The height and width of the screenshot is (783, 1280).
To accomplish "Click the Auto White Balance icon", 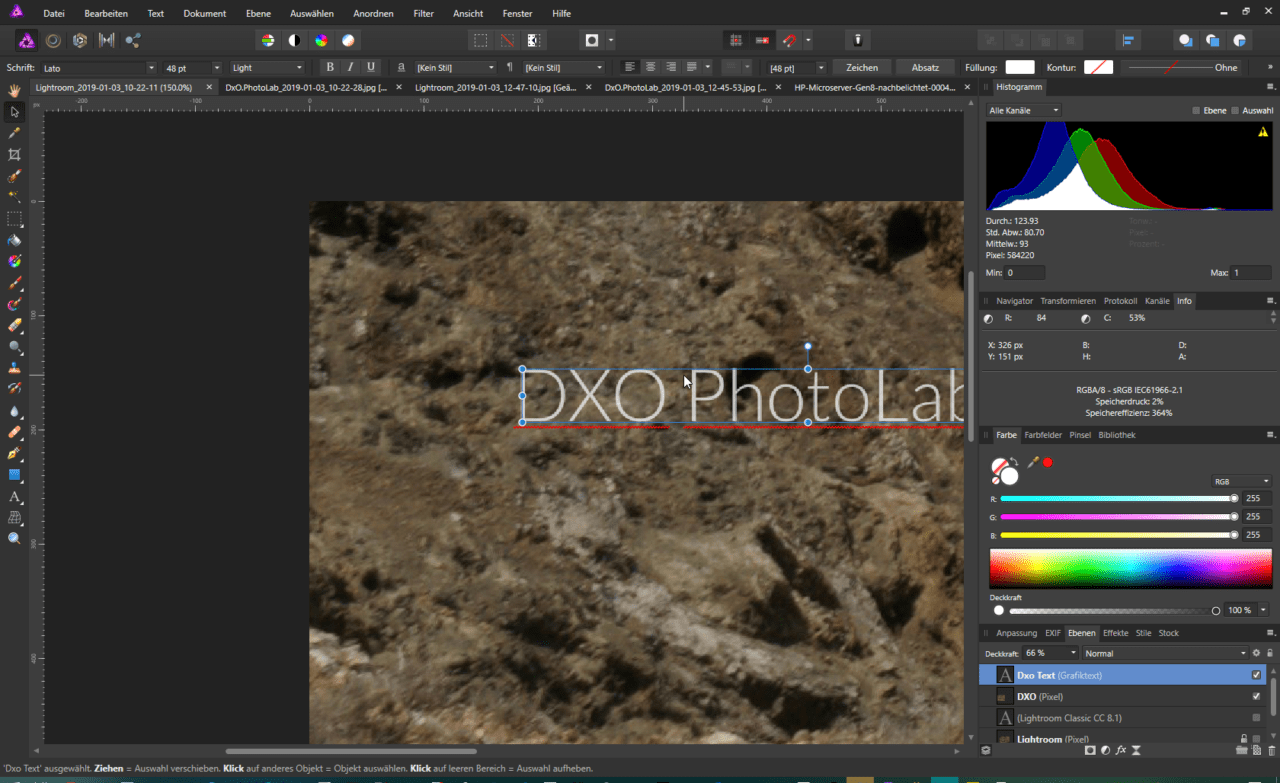I will [x=347, y=40].
